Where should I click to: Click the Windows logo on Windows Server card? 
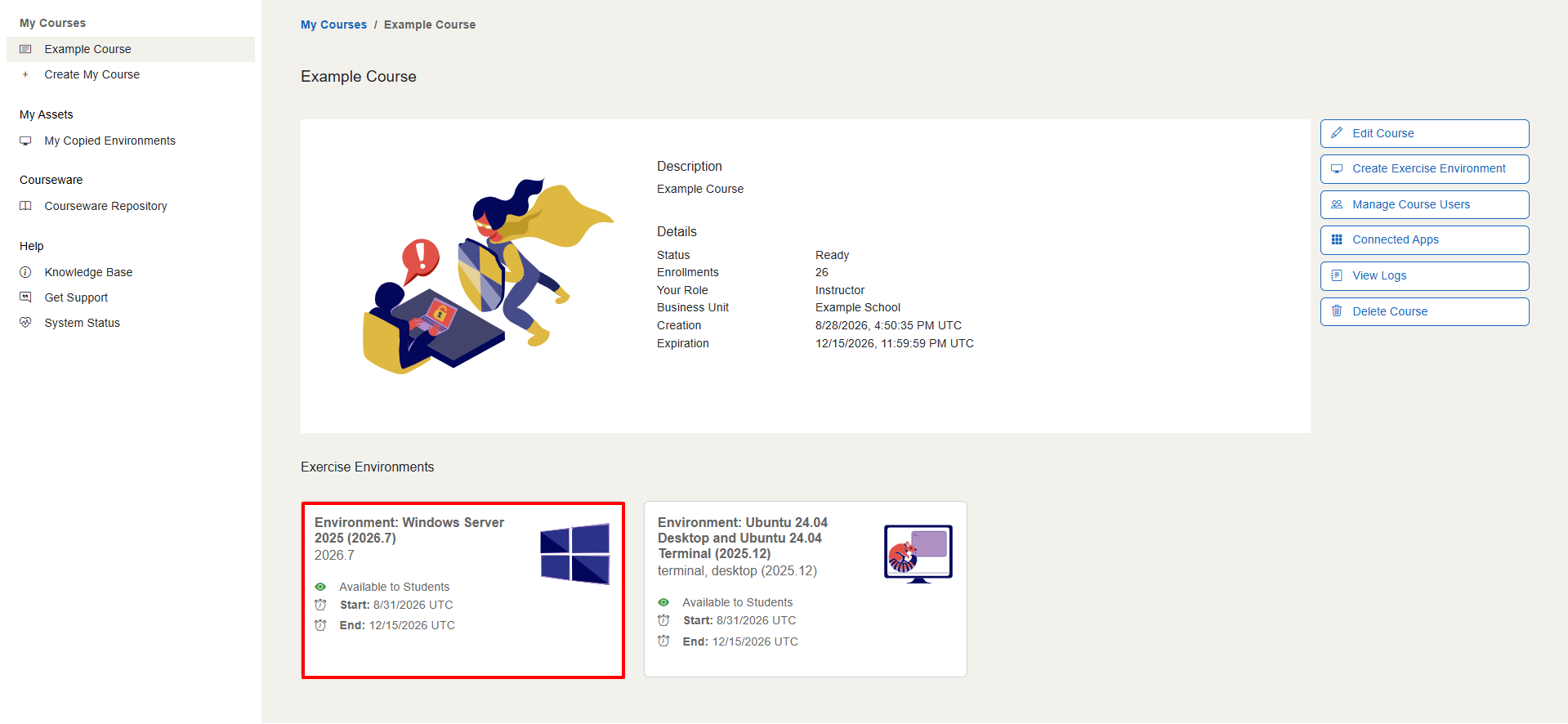coord(575,554)
